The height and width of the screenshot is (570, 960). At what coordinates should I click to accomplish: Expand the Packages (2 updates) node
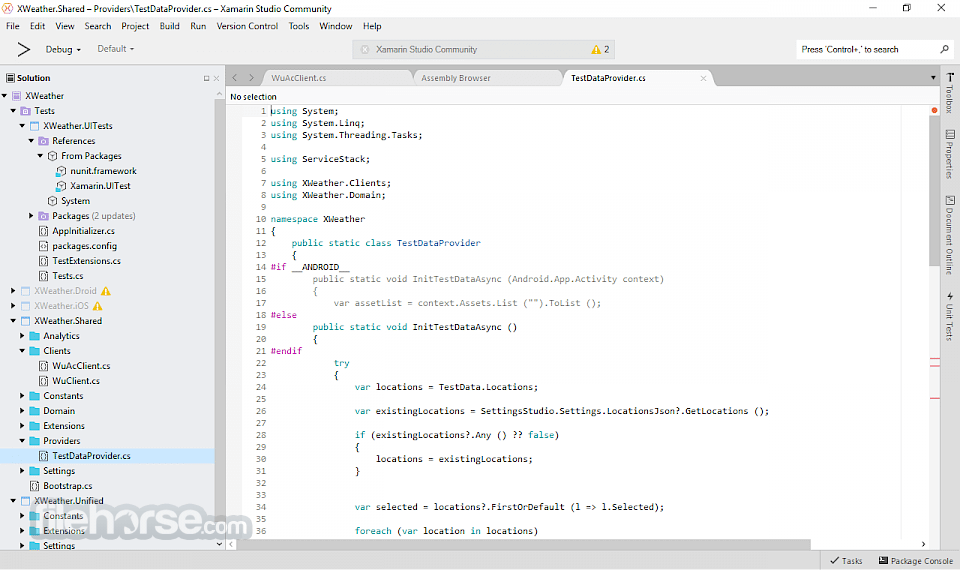31,216
